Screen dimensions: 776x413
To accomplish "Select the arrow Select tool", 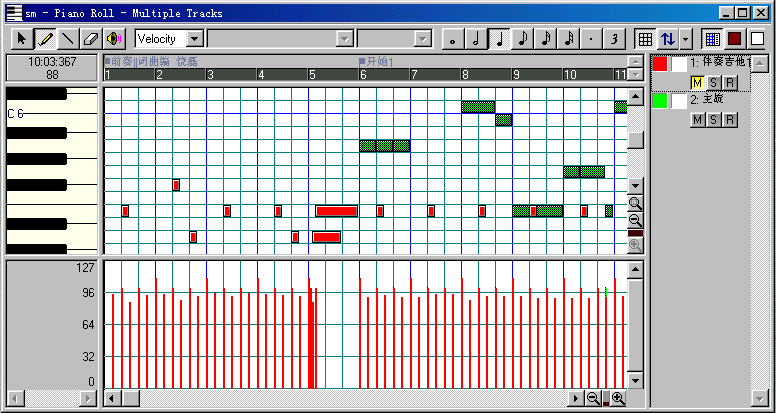I will [22, 39].
